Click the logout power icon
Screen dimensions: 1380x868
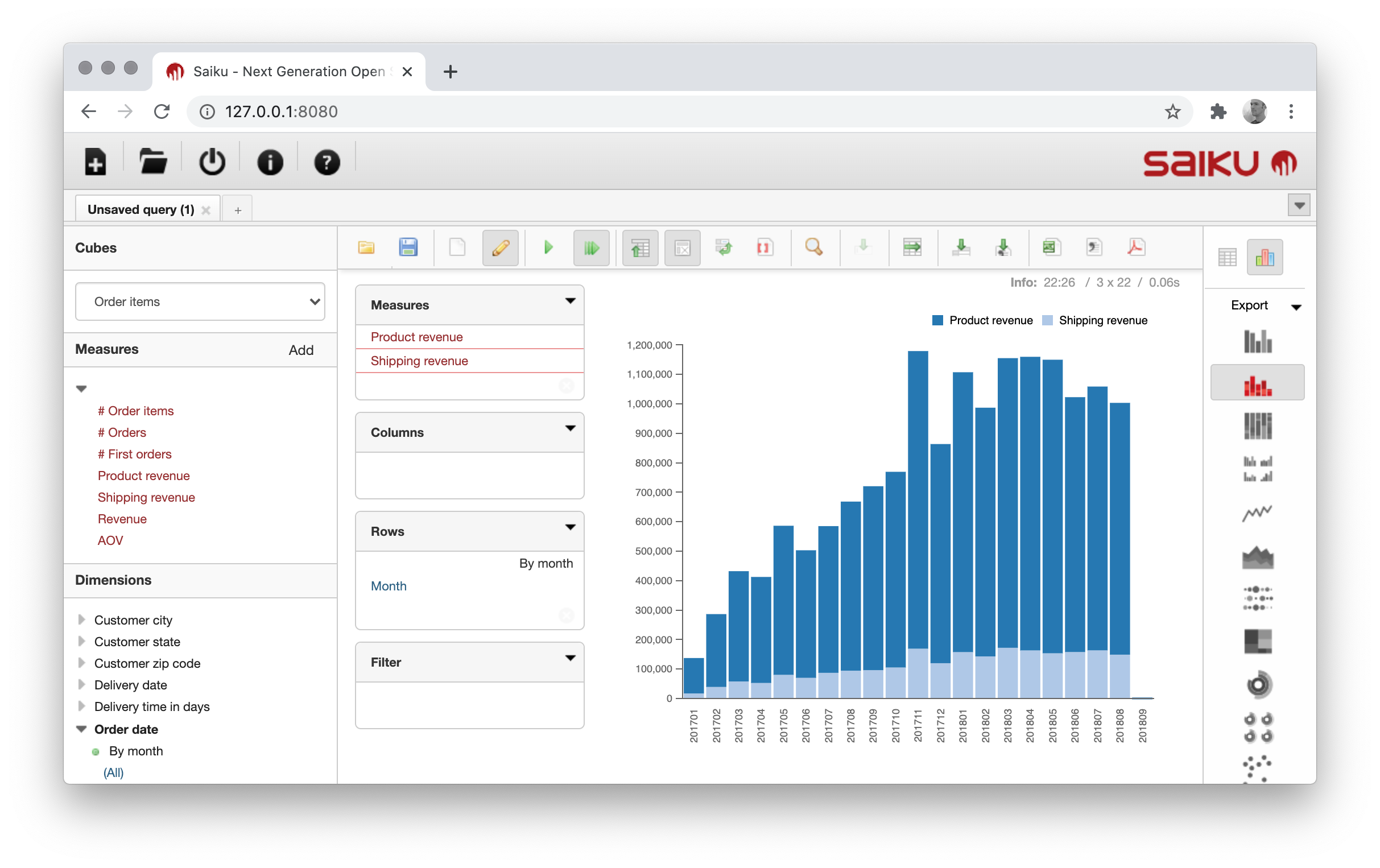point(212,162)
